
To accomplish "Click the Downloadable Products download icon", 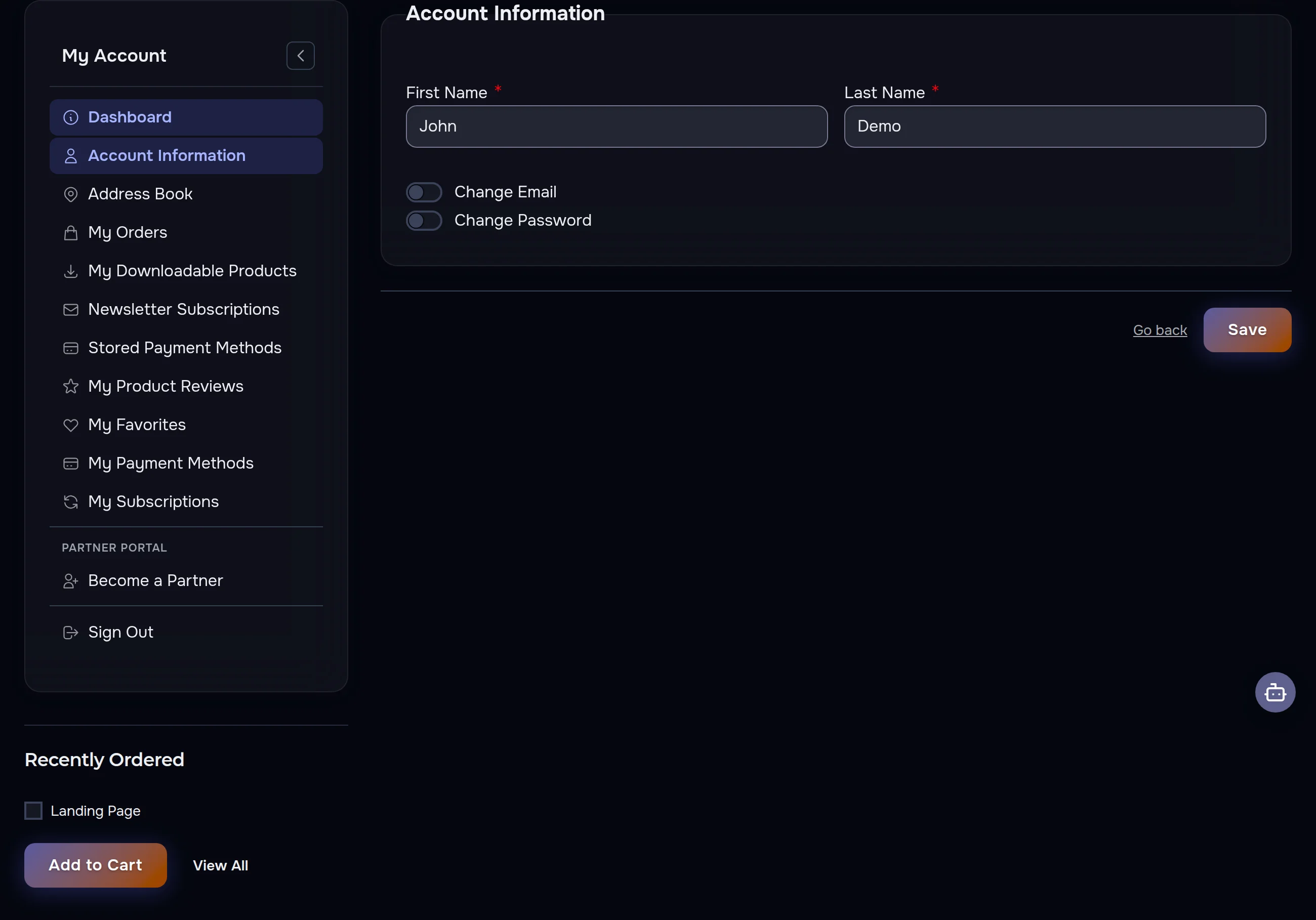I will coord(70,271).
